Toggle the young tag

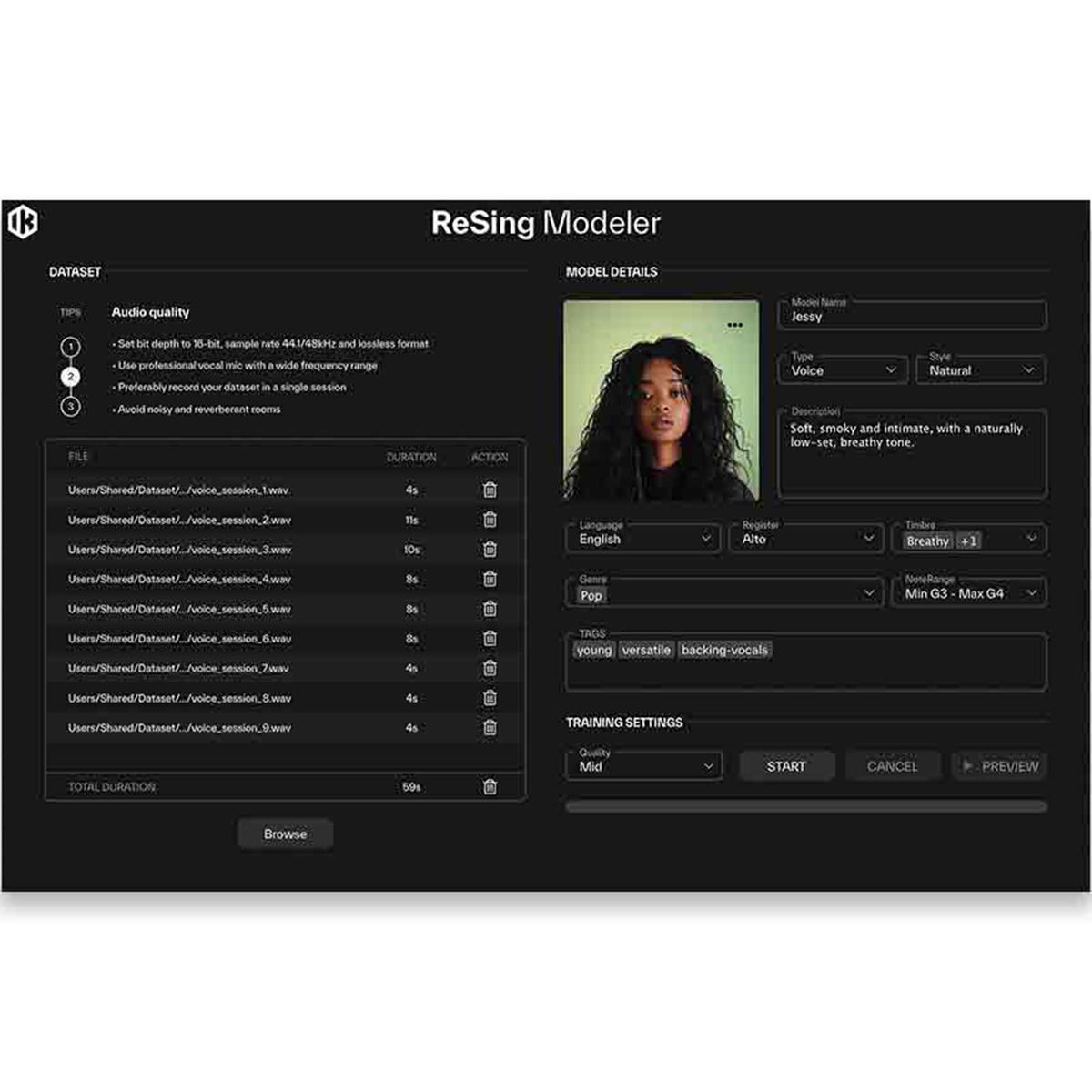point(593,650)
